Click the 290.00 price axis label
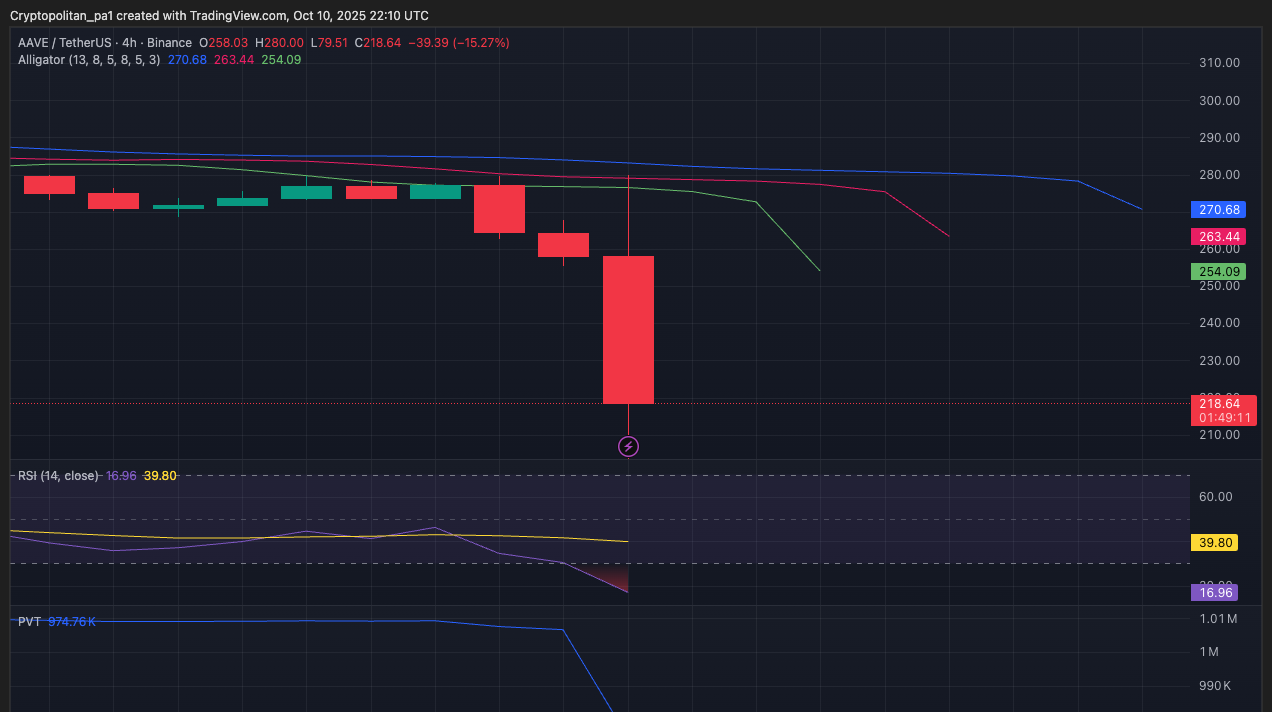1272x712 pixels. click(x=1219, y=138)
